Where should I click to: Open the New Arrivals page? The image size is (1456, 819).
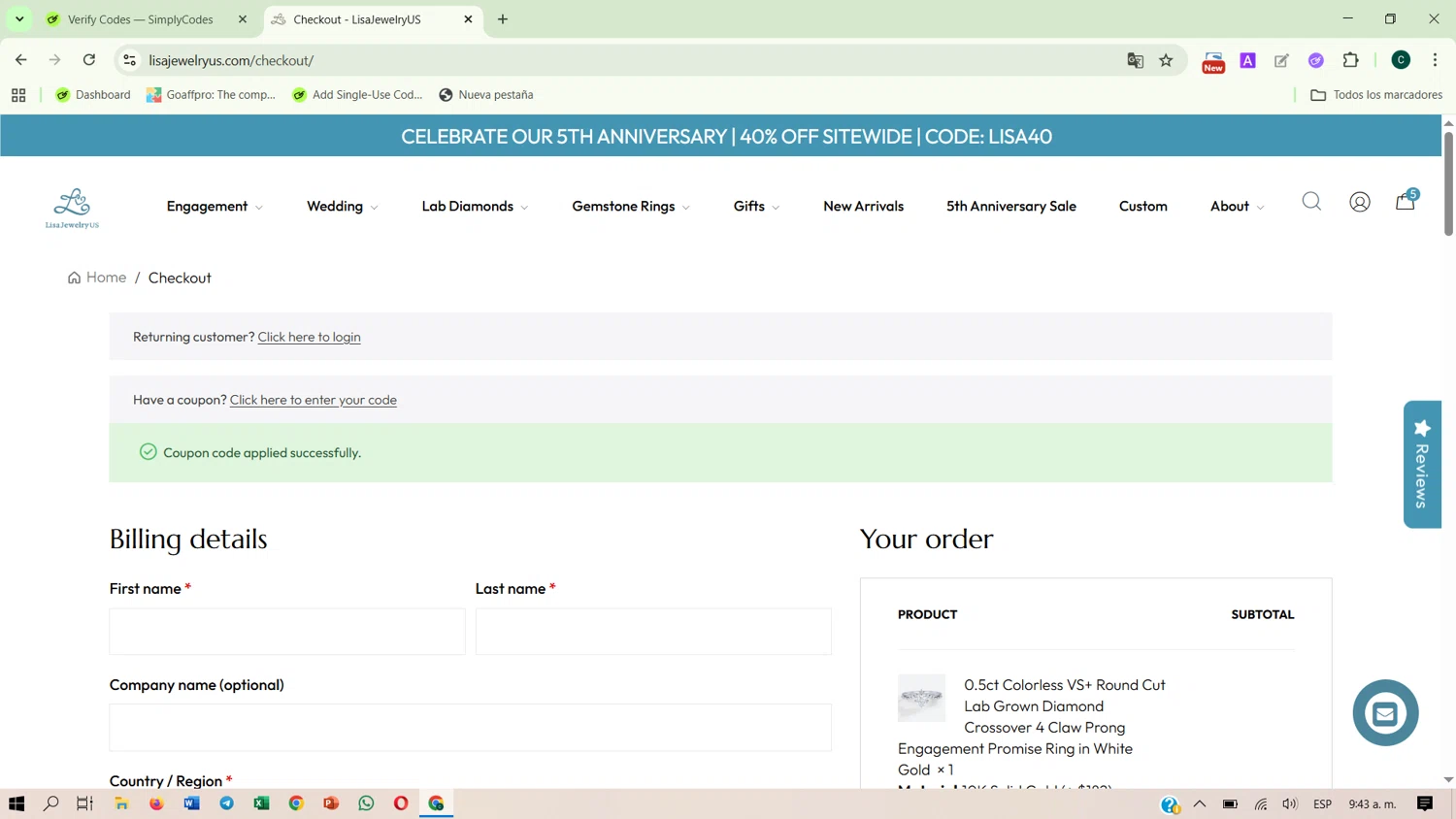click(x=863, y=206)
